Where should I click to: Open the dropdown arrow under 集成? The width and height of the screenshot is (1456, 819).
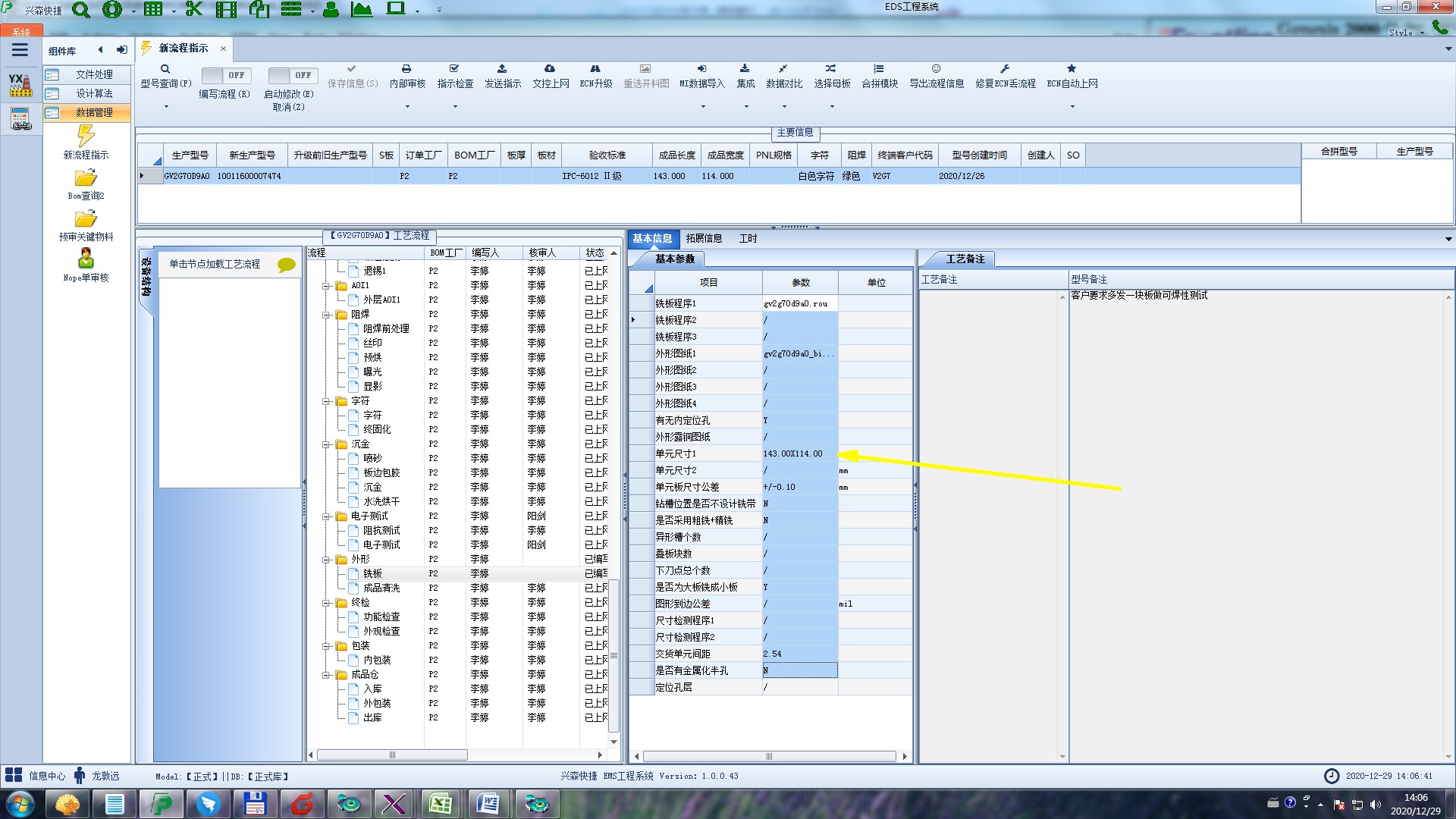pyautogui.click(x=745, y=106)
